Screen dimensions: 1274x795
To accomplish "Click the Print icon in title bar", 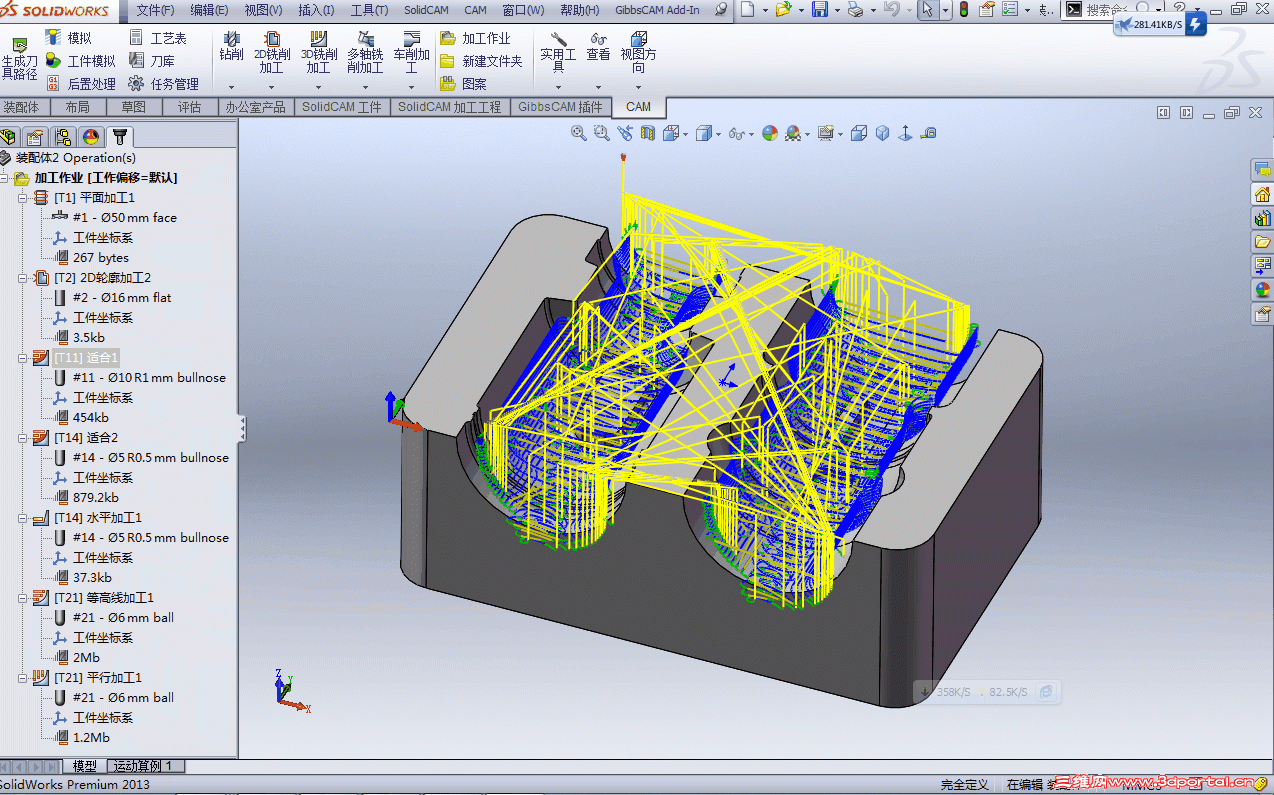I will tap(855, 10).
